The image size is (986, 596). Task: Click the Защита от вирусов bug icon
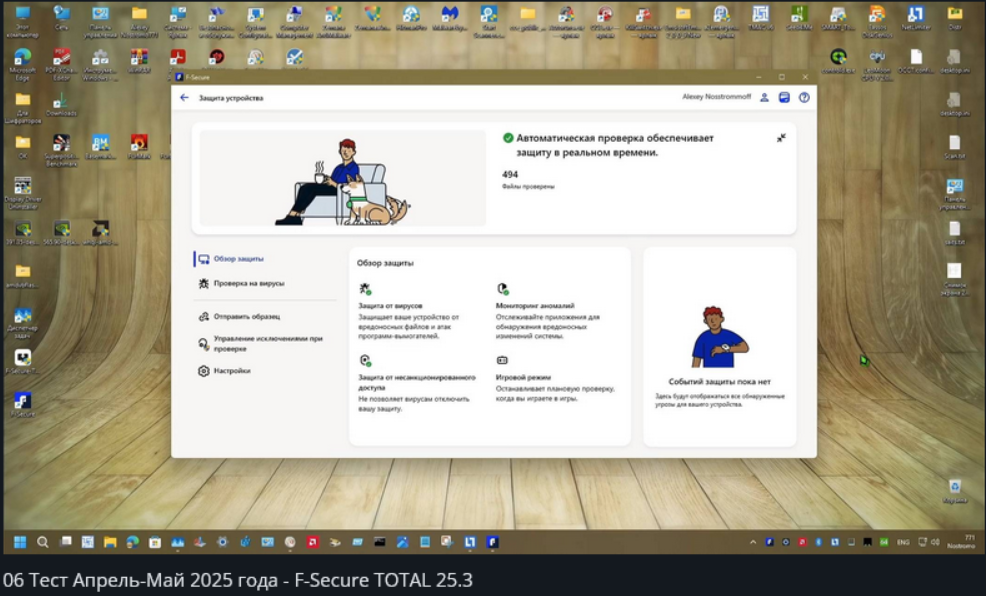[x=365, y=289]
